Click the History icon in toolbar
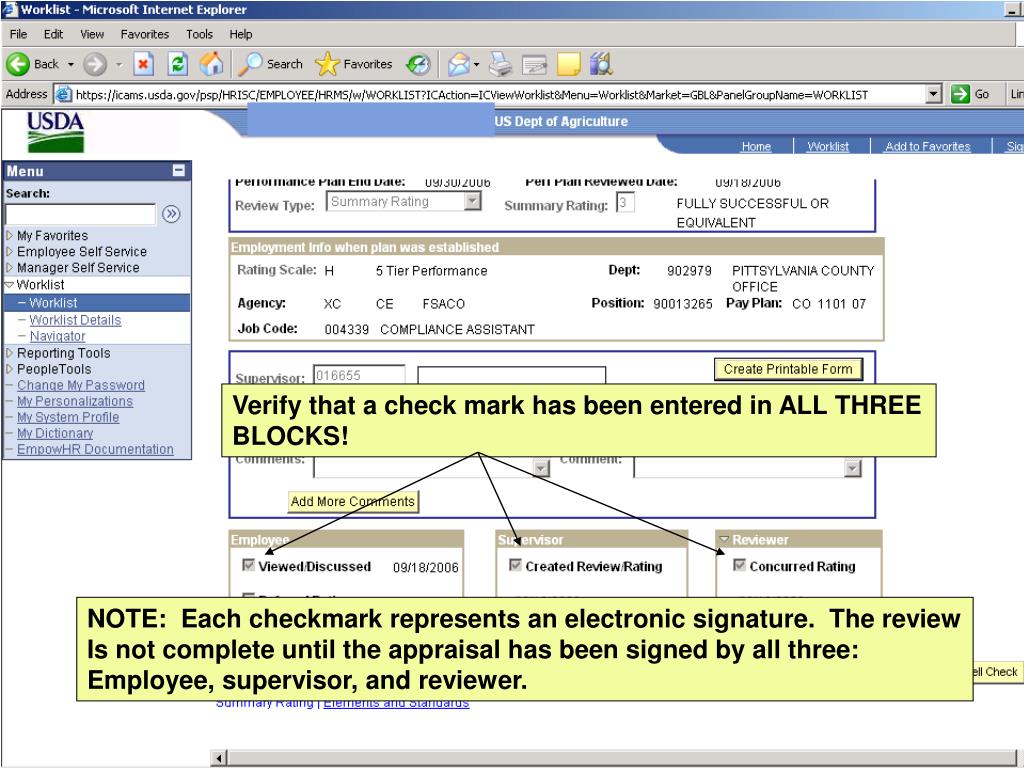The height and width of the screenshot is (768, 1024). coord(418,64)
